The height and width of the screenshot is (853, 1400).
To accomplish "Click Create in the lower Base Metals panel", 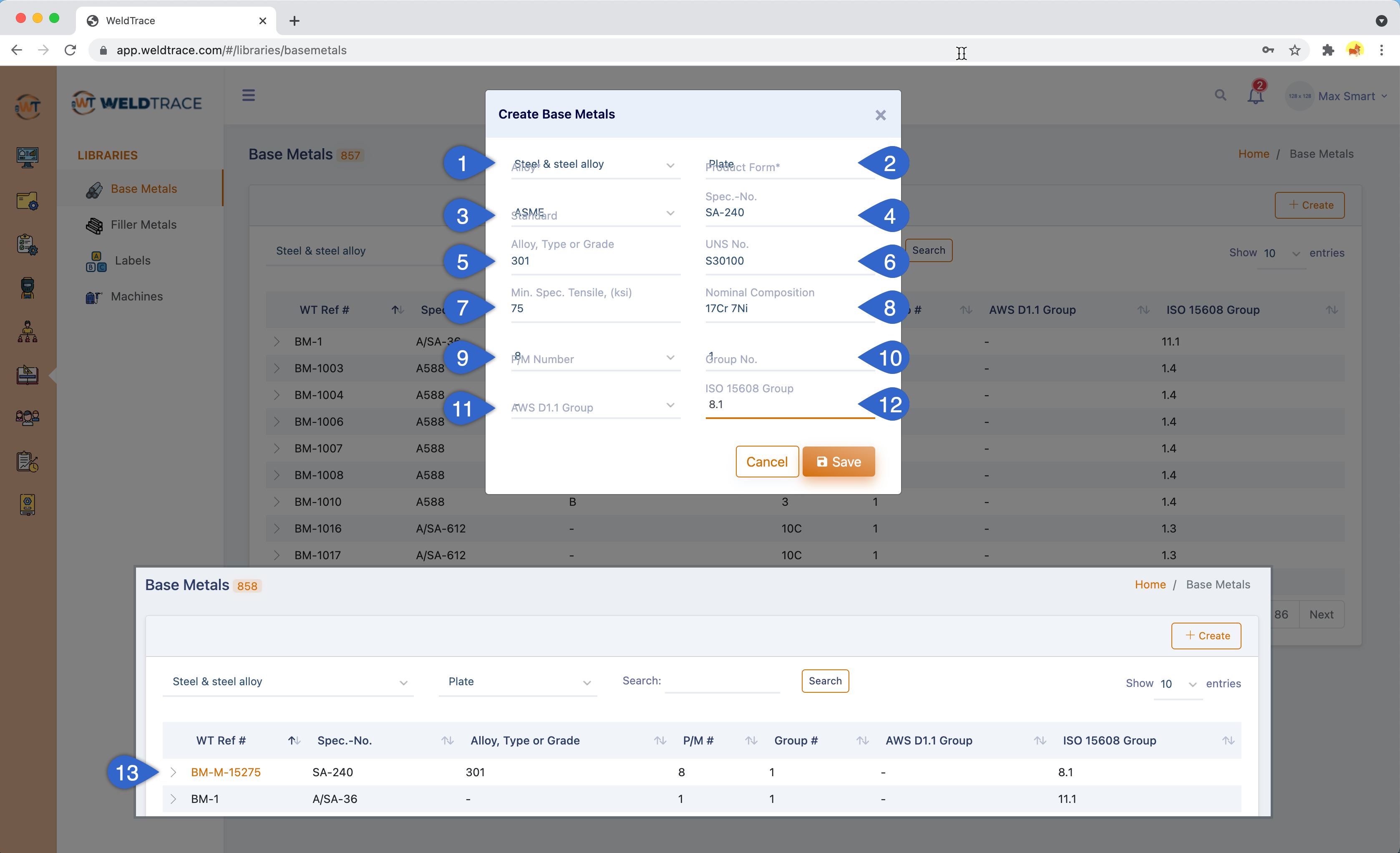I will click(1206, 636).
